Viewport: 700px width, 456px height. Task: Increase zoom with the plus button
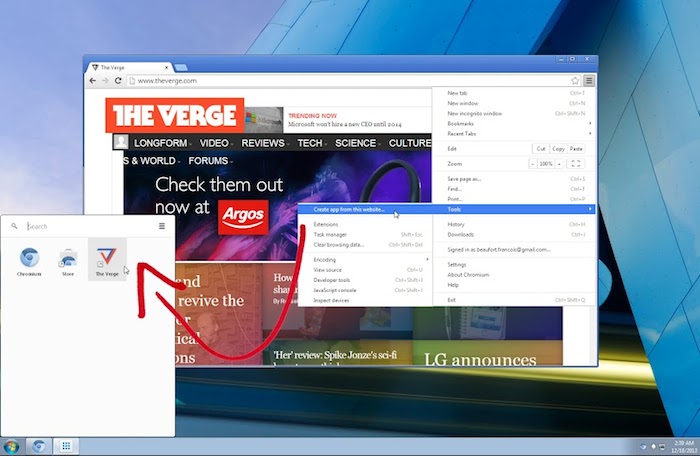pyautogui.click(x=559, y=164)
